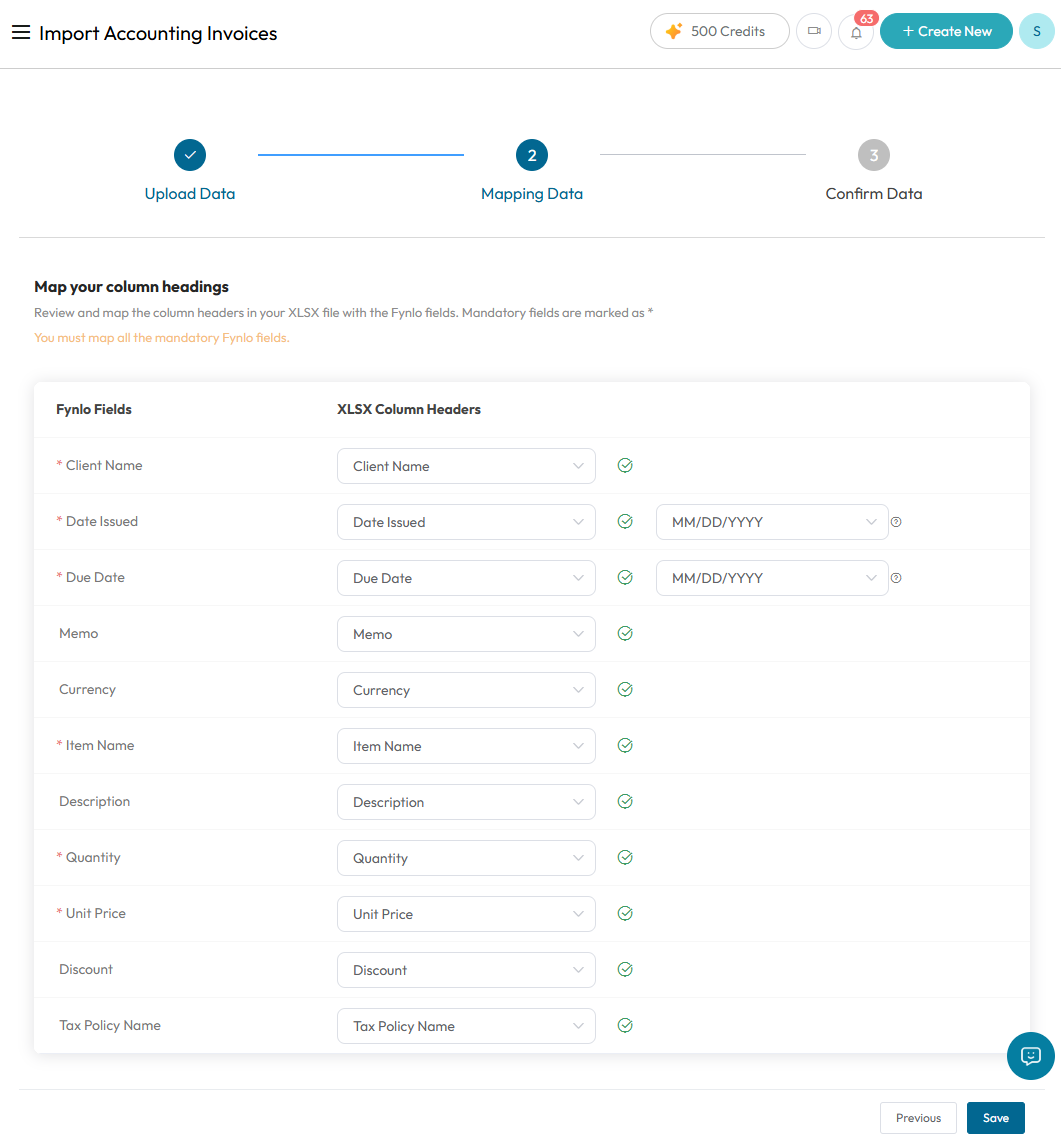The image size is (1061, 1144).
Task: Open the S user avatar
Action: pyautogui.click(x=1036, y=31)
